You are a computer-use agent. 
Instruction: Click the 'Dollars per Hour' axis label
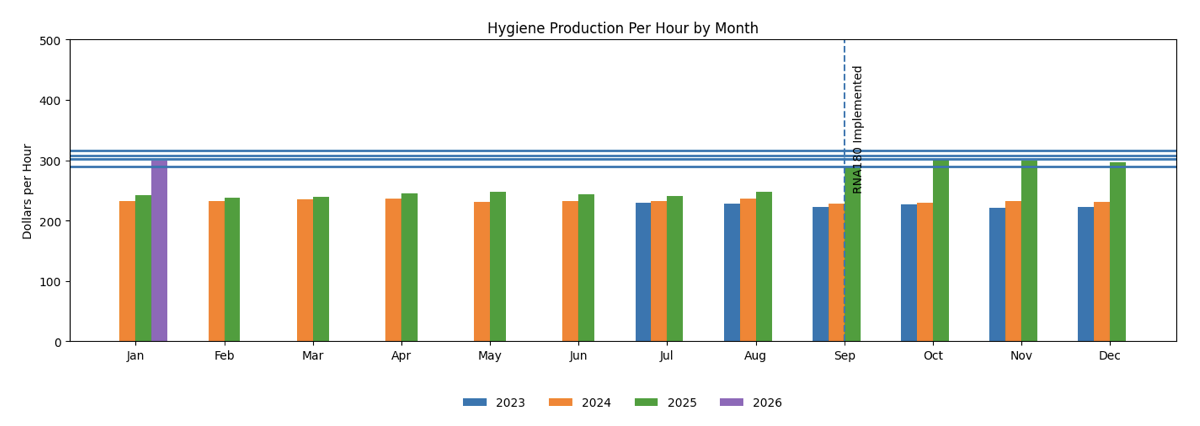(28, 191)
